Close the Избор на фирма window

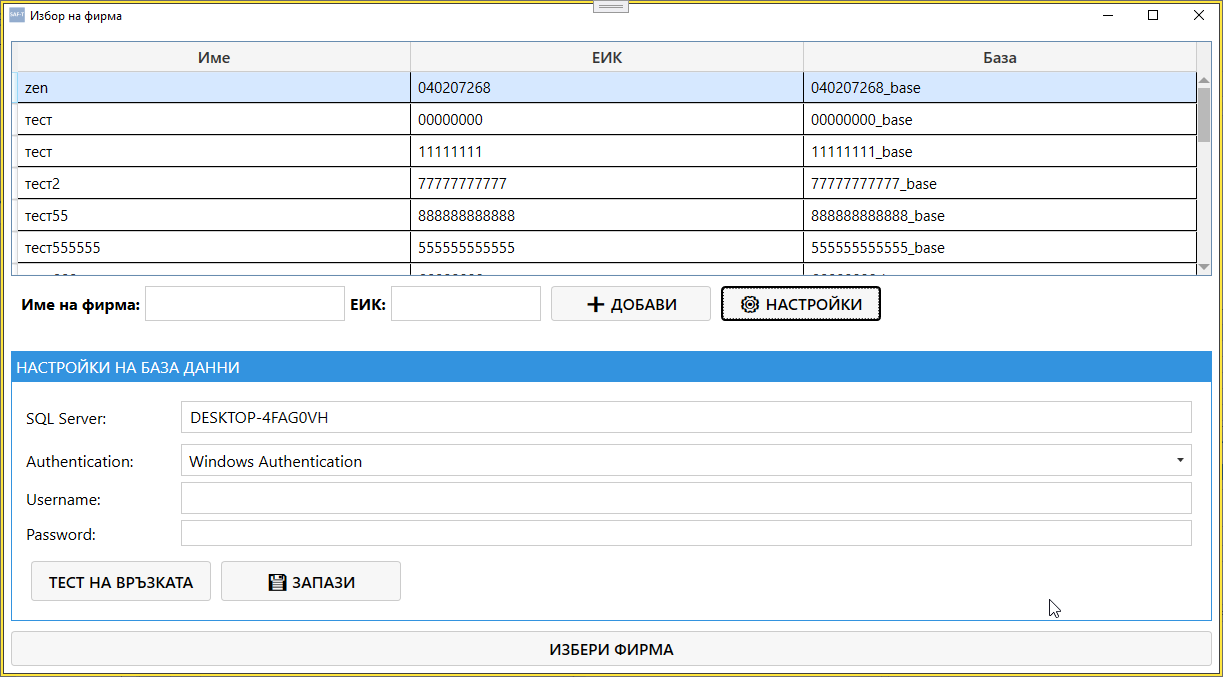tap(1199, 15)
